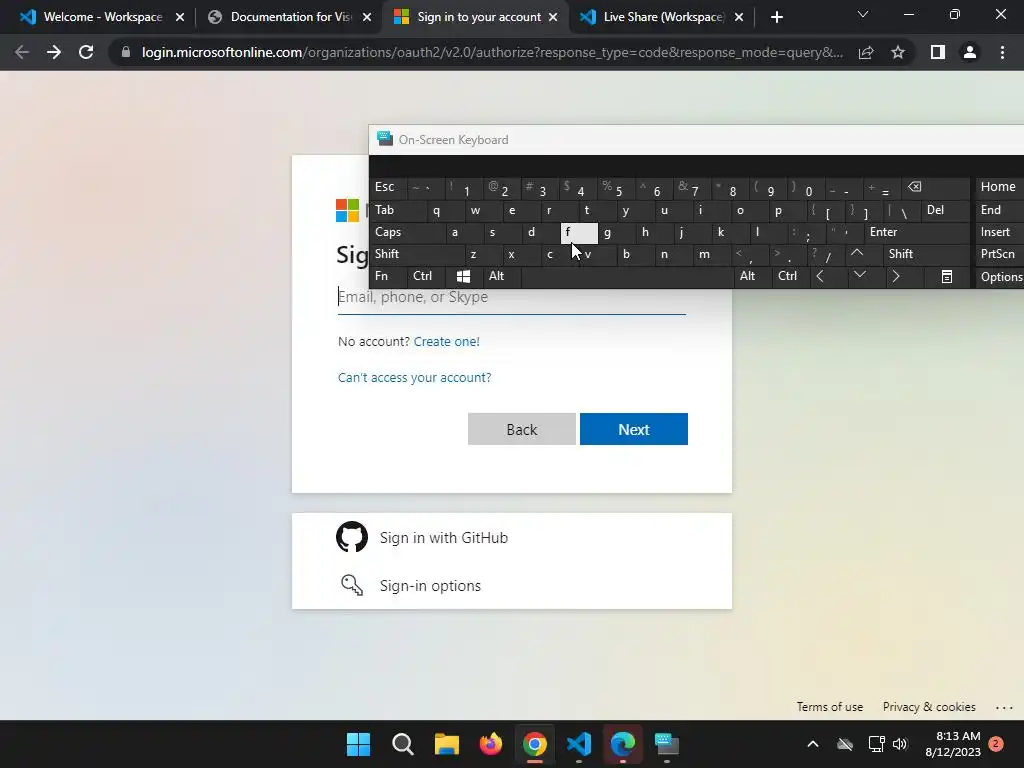This screenshot has height=768, width=1024.
Task: Tap the Del key on On-Screen Keyboard
Action: [946, 210]
